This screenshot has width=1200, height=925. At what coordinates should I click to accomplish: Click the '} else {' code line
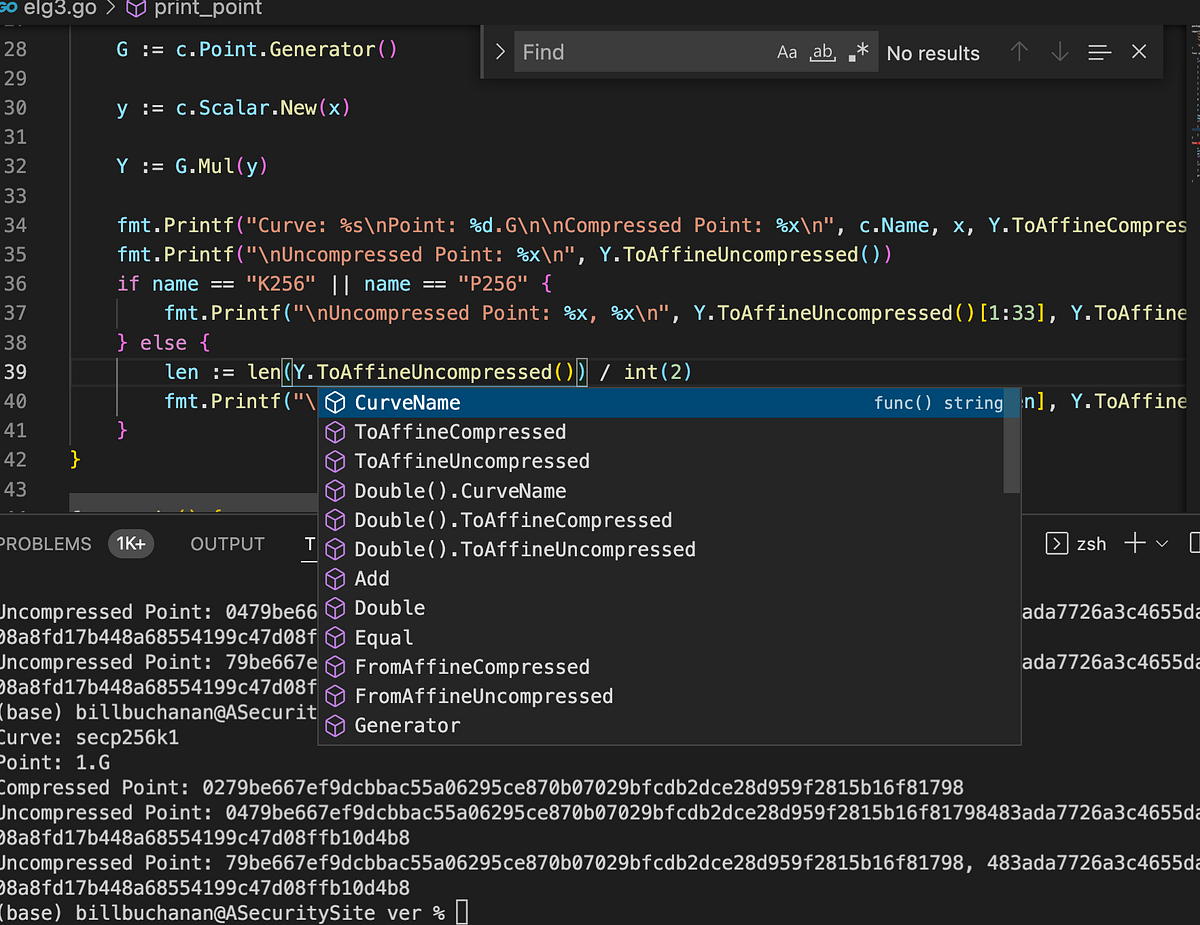tap(163, 343)
